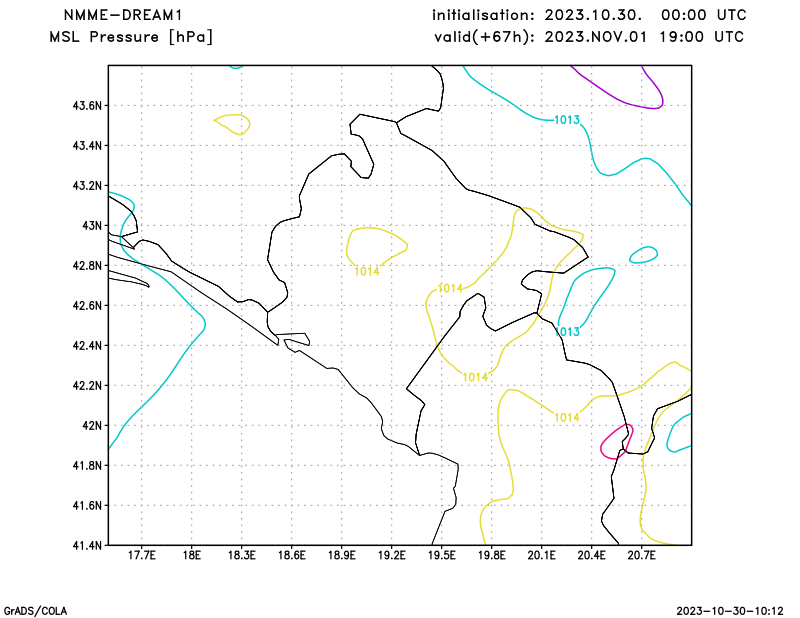
Task: Click the 43N latitude label
Action: tap(92, 226)
